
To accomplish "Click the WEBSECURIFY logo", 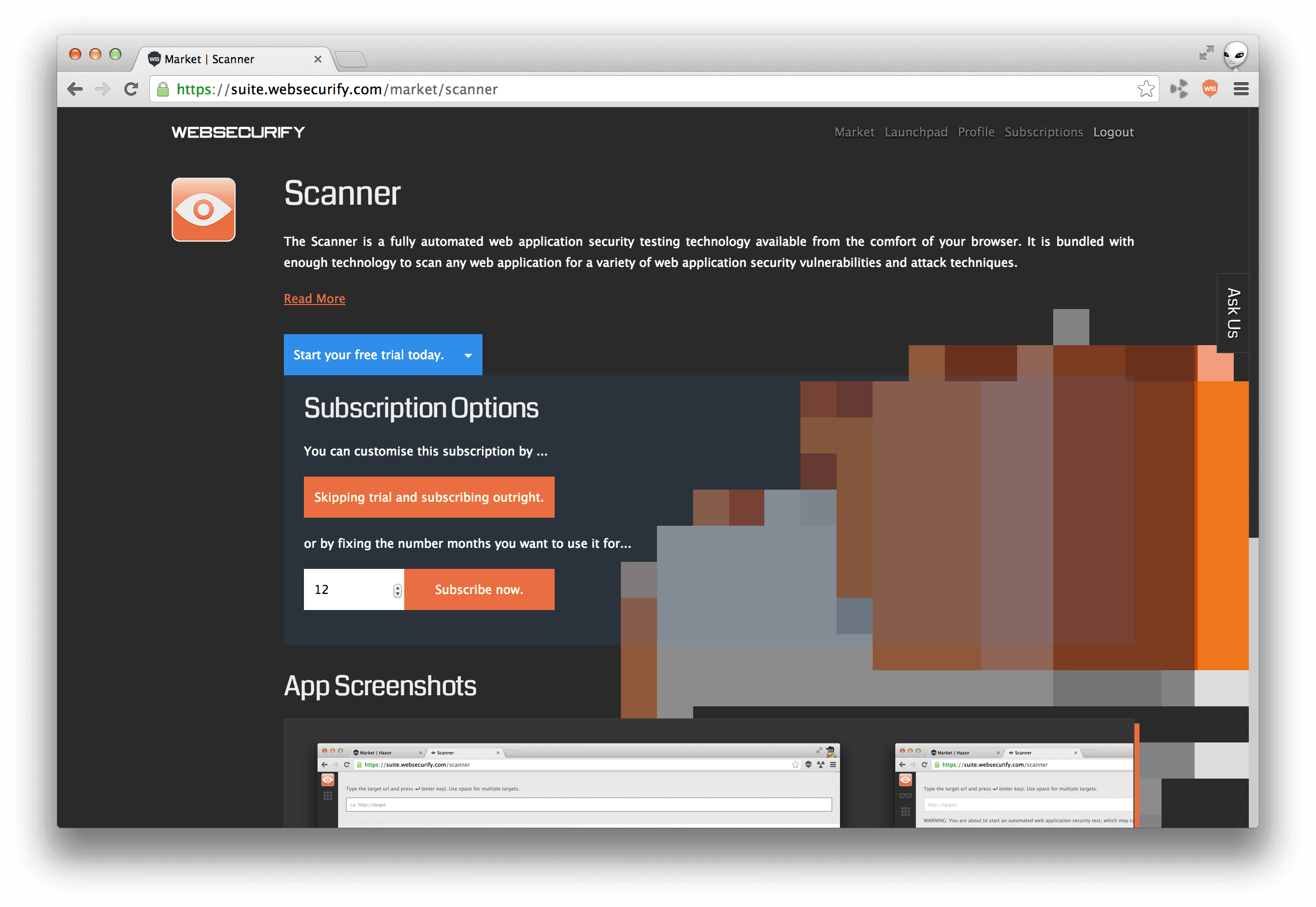I will click(238, 132).
